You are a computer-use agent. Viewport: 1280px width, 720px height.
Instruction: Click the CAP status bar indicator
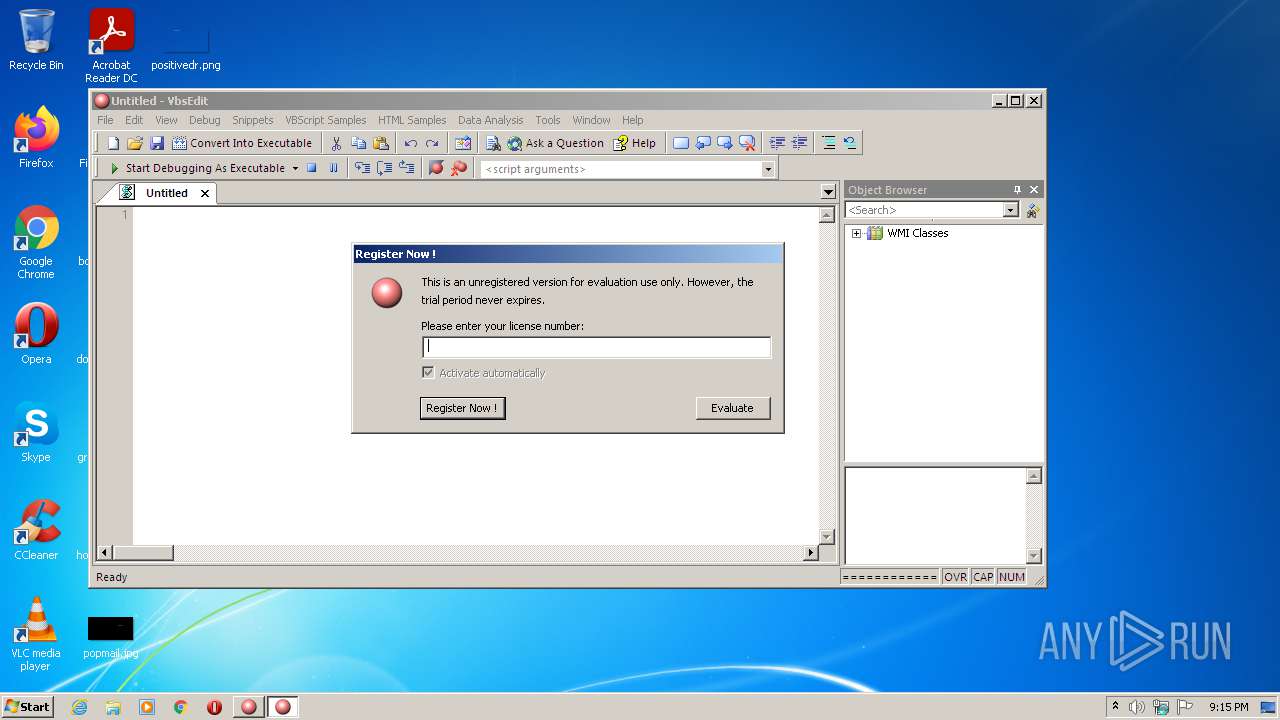(x=983, y=577)
